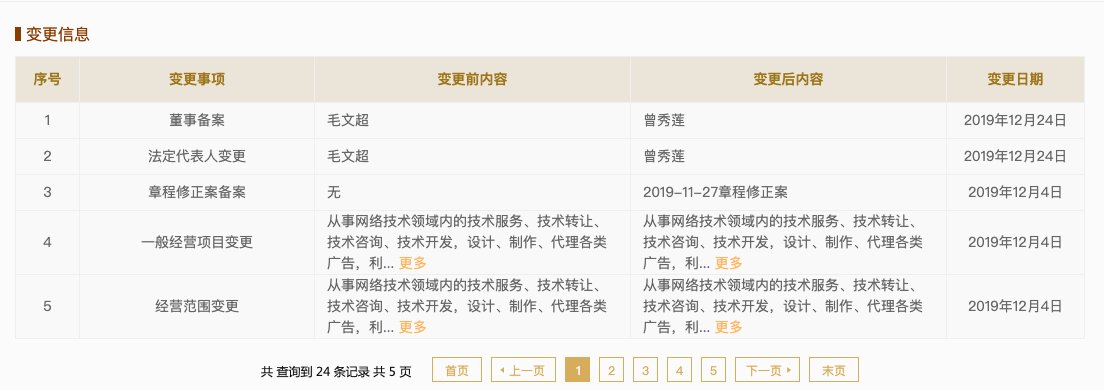The image size is (1104, 390).
Task: Jump to page 4
Action: tap(679, 370)
